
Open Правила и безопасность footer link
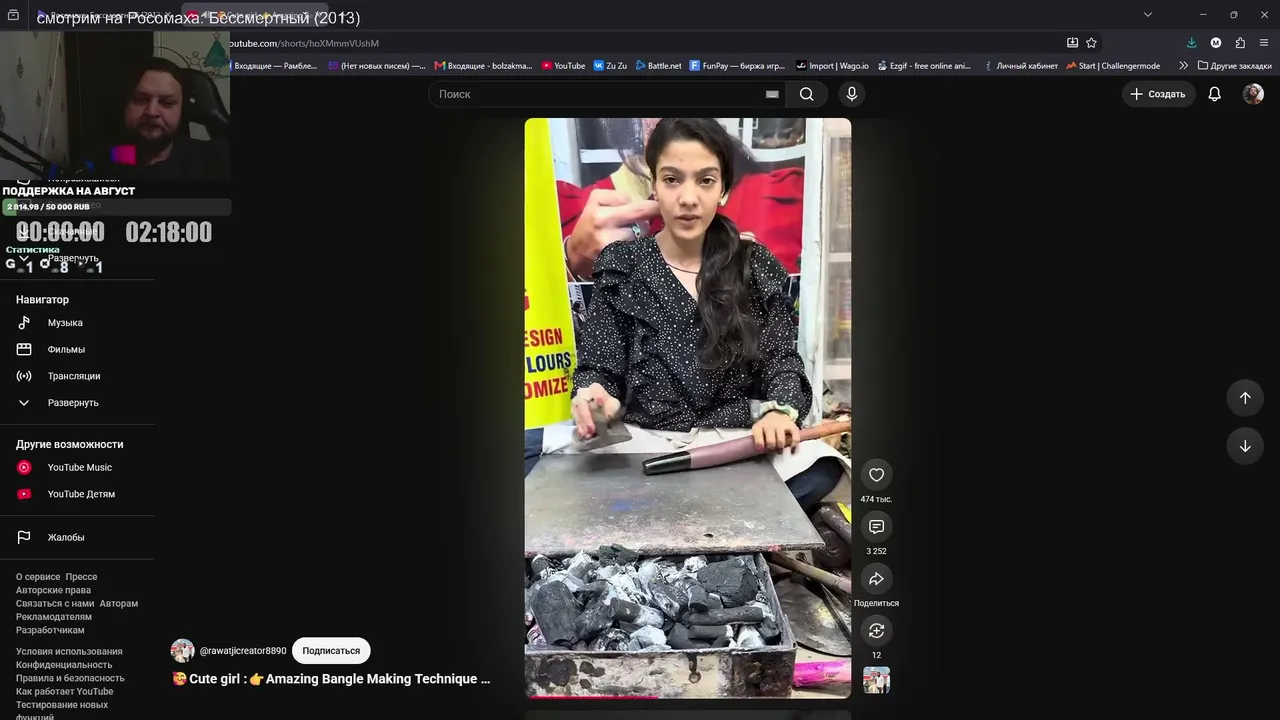pos(70,678)
